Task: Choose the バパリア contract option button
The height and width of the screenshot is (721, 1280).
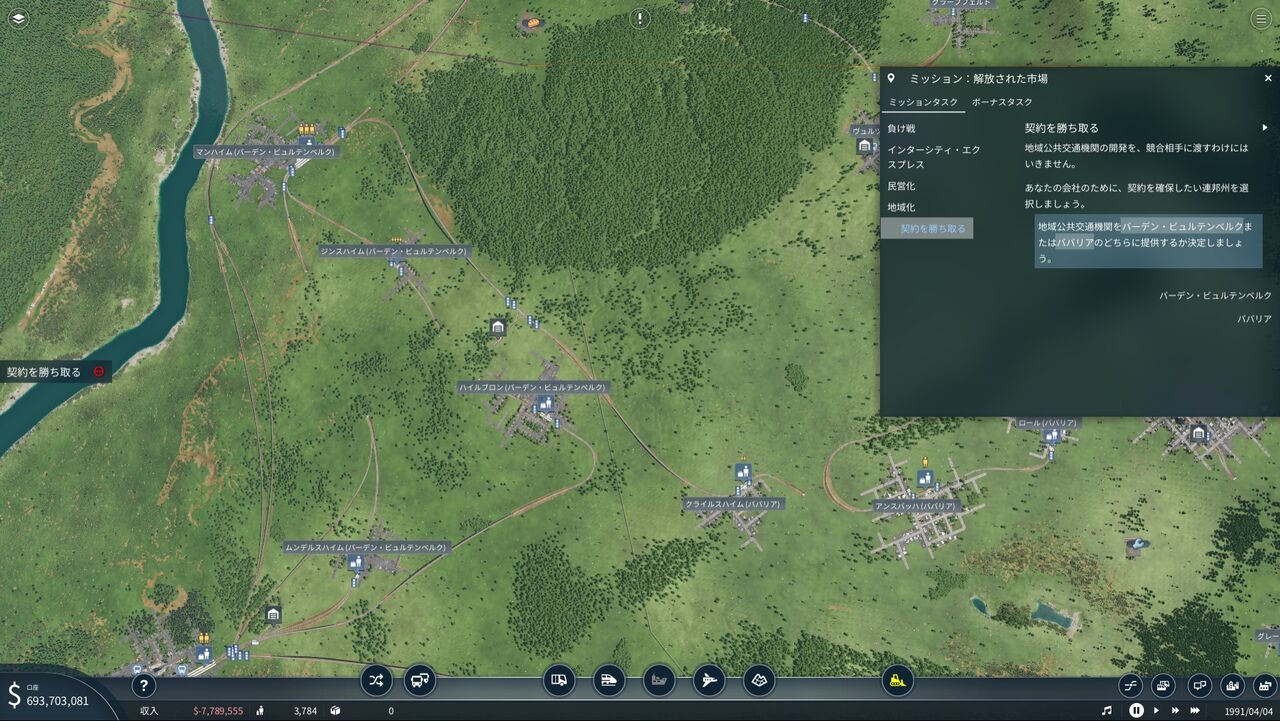Action: point(1254,319)
